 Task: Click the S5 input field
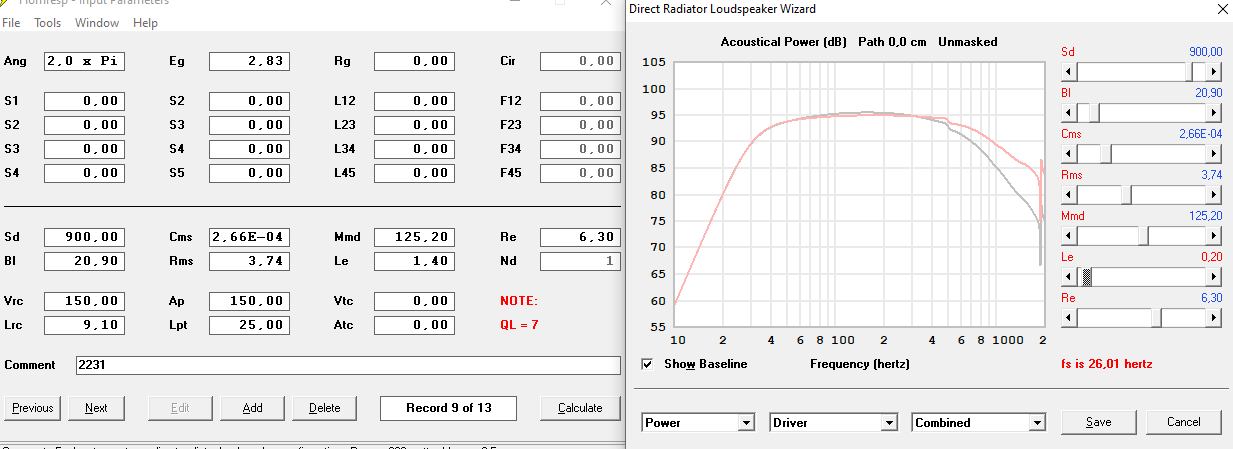pos(249,173)
